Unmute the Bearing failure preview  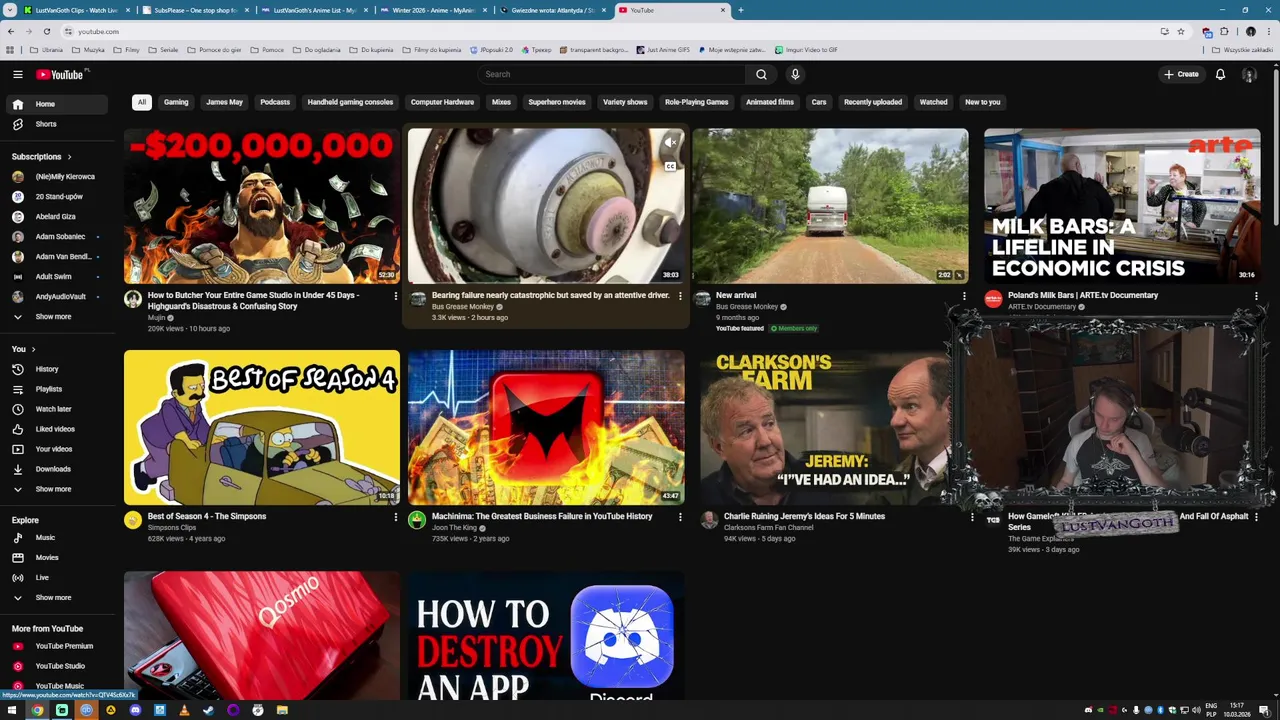671,143
